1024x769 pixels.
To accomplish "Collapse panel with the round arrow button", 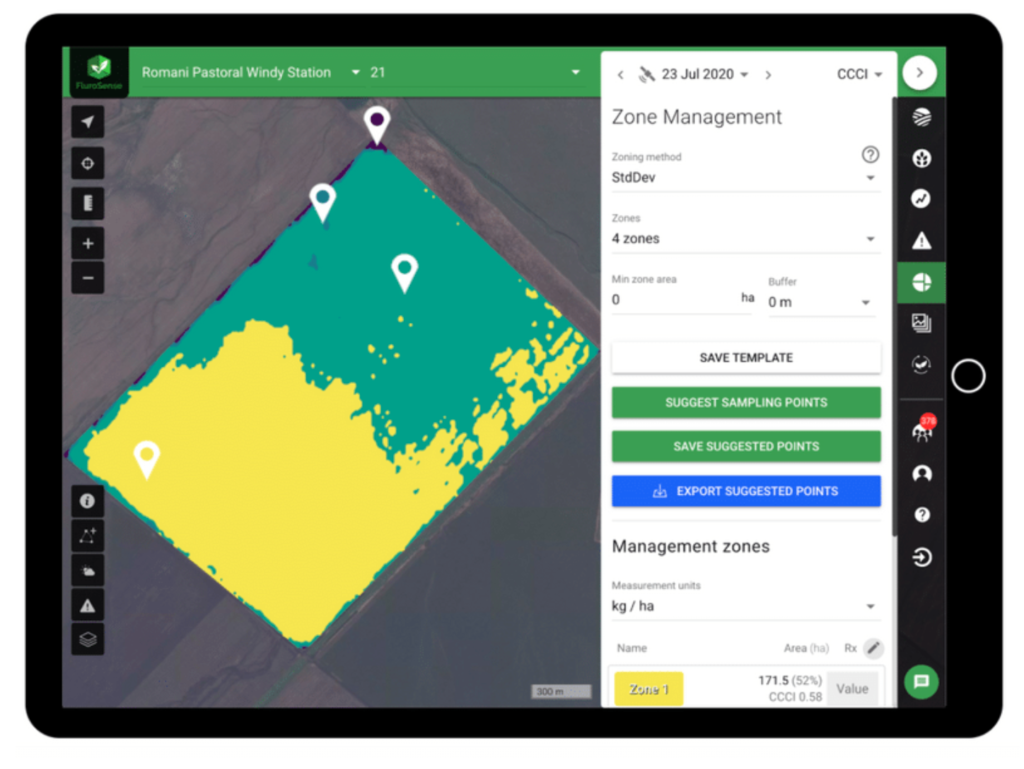I will 920,72.
